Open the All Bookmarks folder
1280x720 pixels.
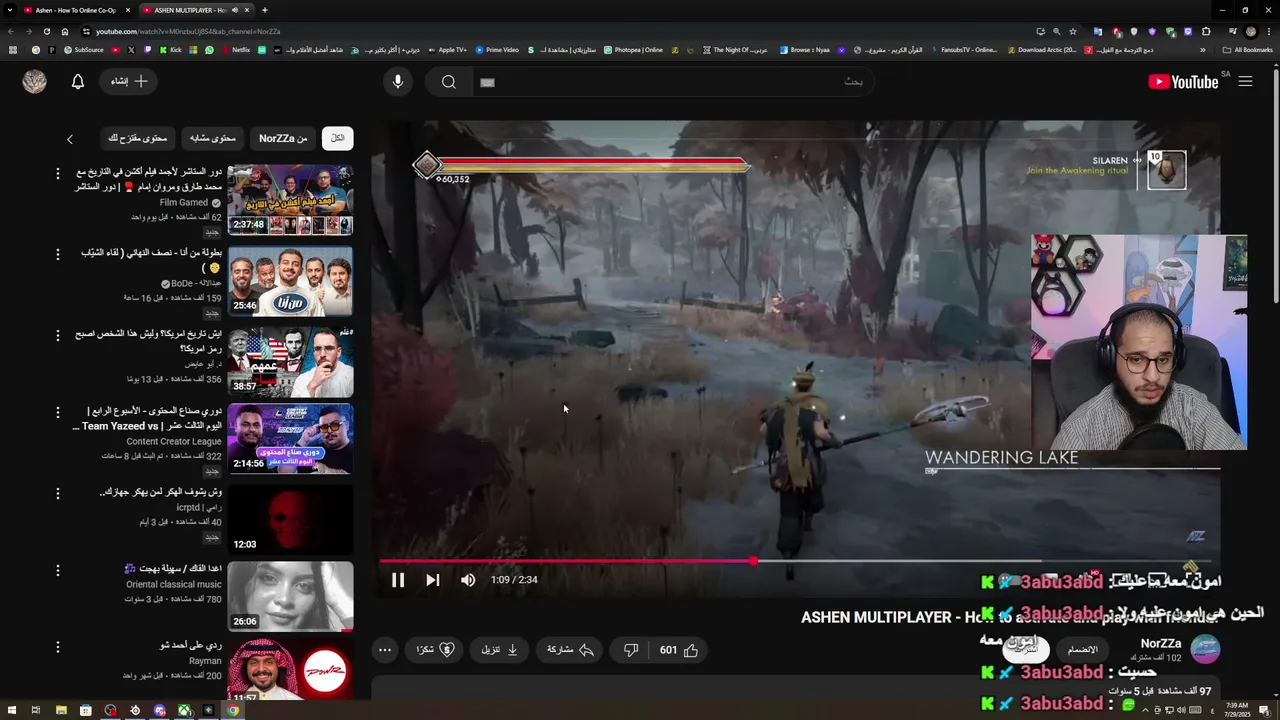pos(1248,50)
